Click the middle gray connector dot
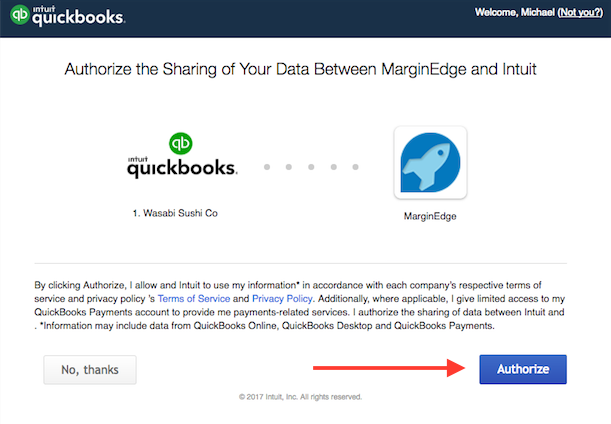Screen dimensions: 611x424 [310, 167]
